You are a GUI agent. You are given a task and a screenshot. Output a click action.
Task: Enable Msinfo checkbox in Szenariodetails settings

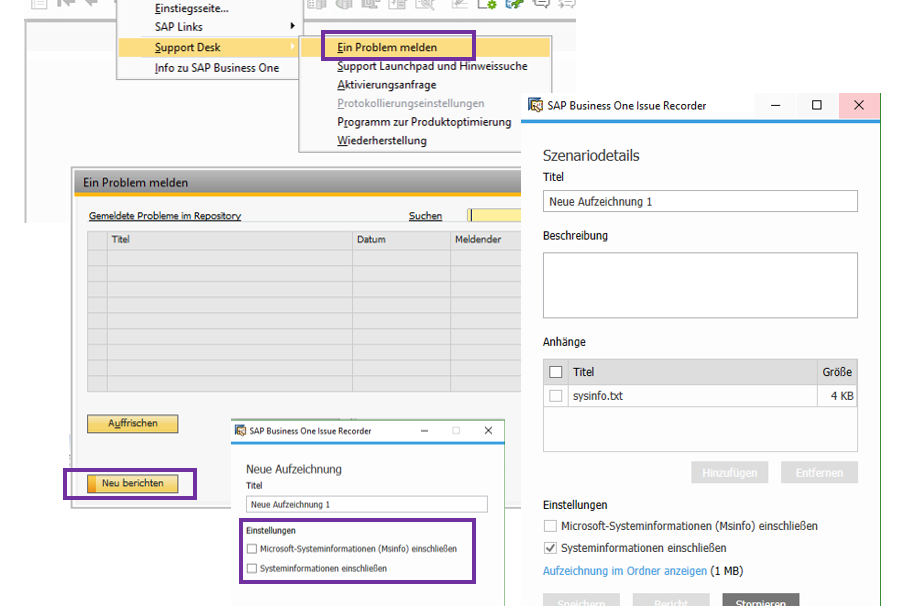[x=550, y=526]
